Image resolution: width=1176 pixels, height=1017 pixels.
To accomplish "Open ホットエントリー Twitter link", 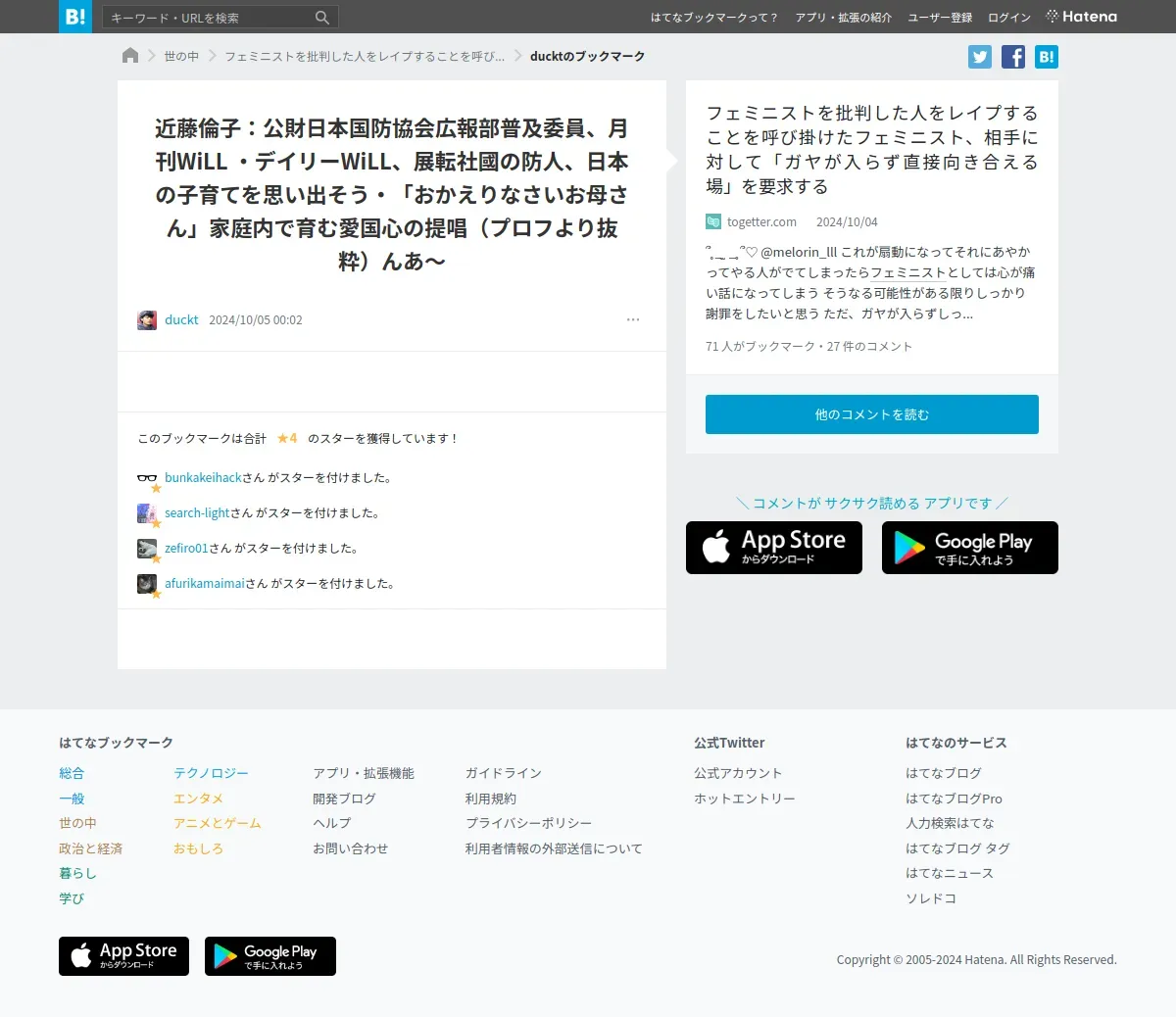I will pos(745,799).
